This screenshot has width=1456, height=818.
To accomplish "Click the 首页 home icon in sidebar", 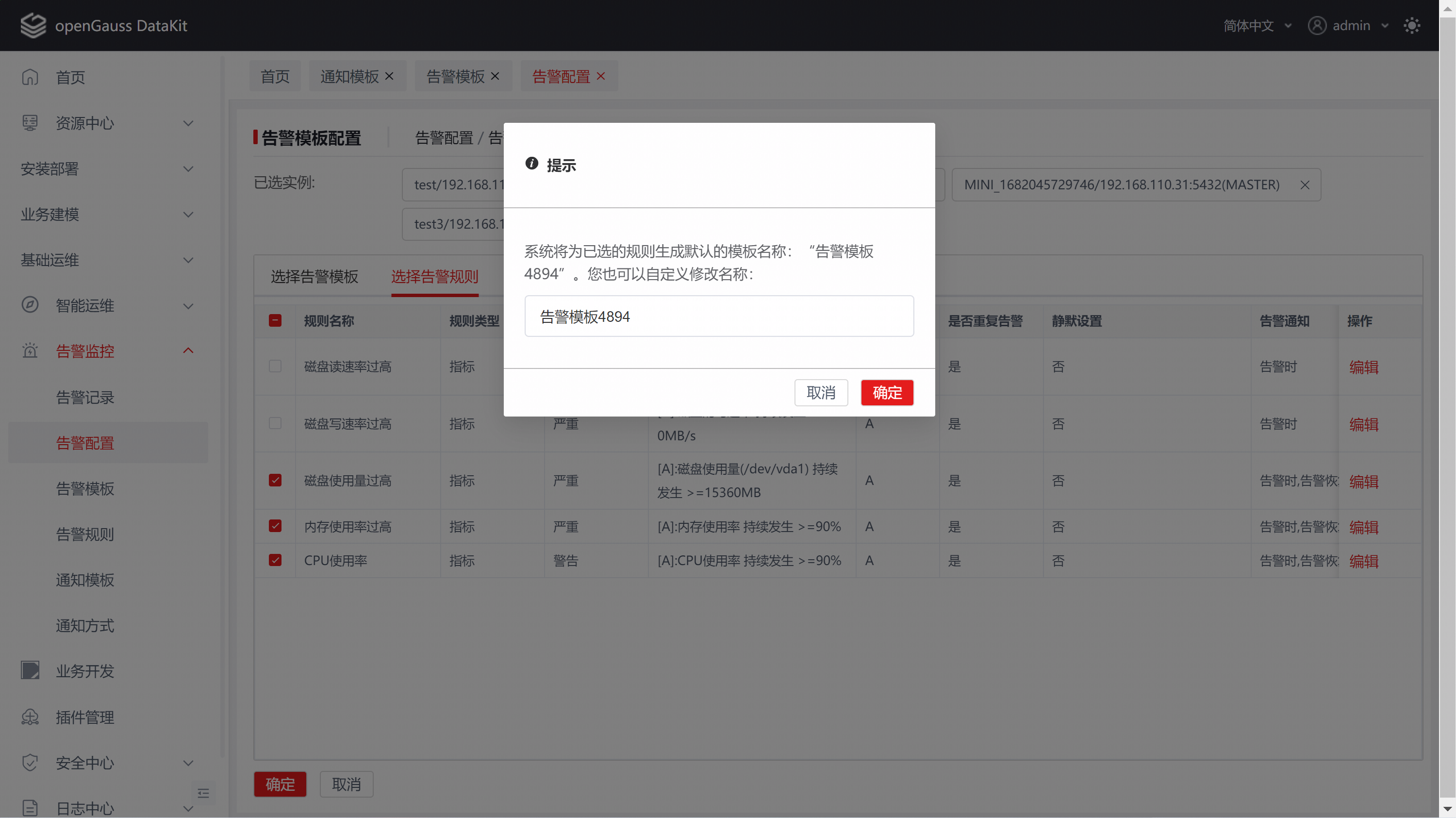I will pyautogui.click(x=30, y=77).
